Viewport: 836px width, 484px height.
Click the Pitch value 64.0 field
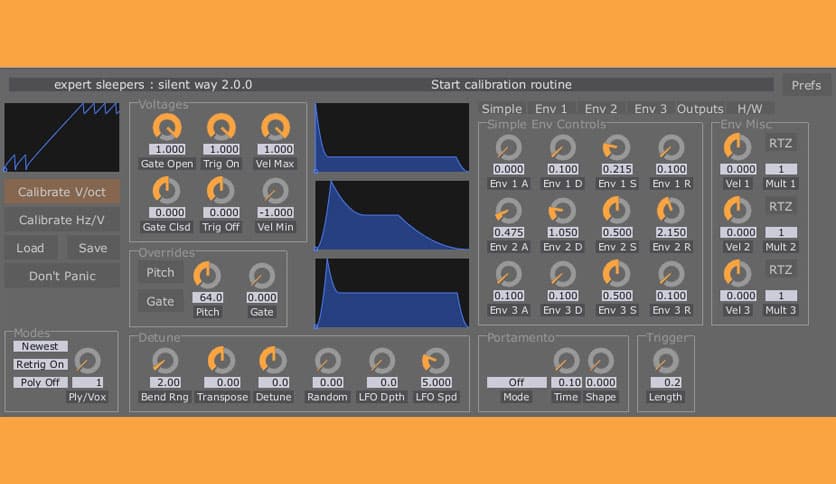click(208, 297)
